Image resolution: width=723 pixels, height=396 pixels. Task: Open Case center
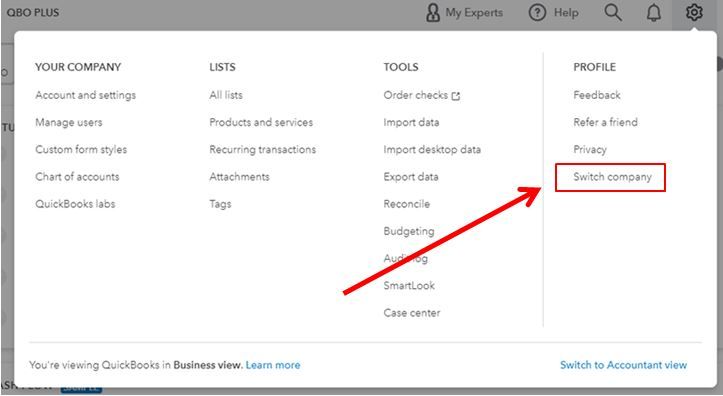point(412,313)
